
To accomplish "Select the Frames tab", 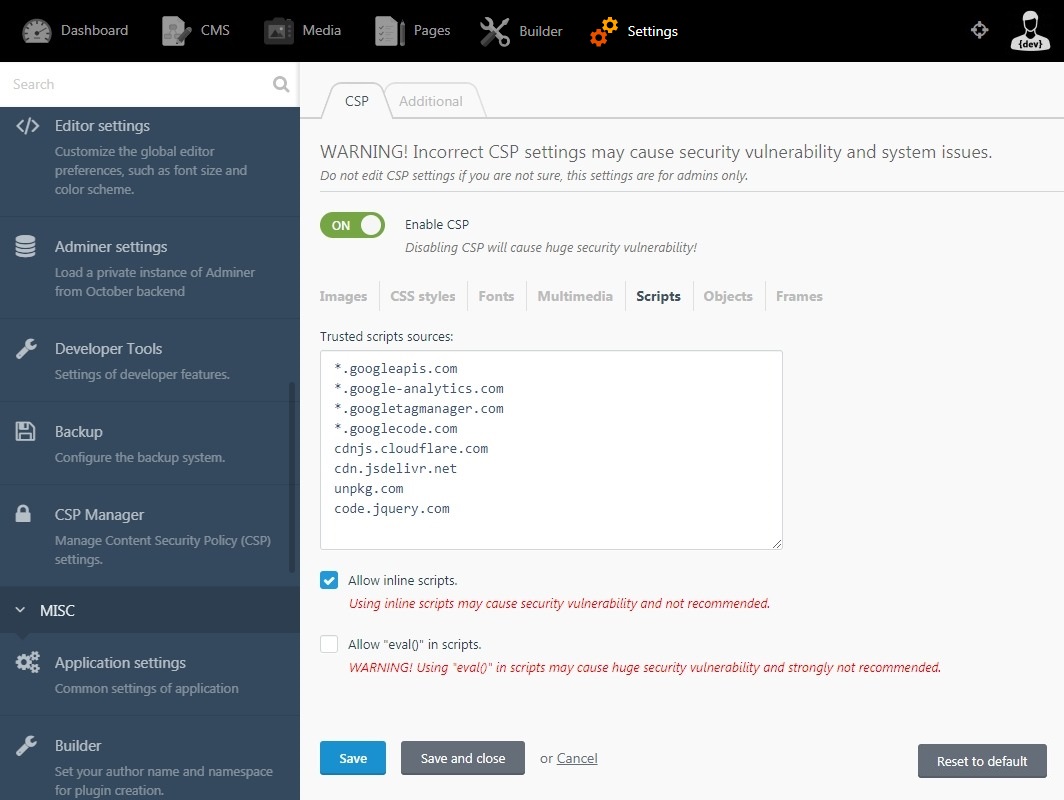I will 799,297.
